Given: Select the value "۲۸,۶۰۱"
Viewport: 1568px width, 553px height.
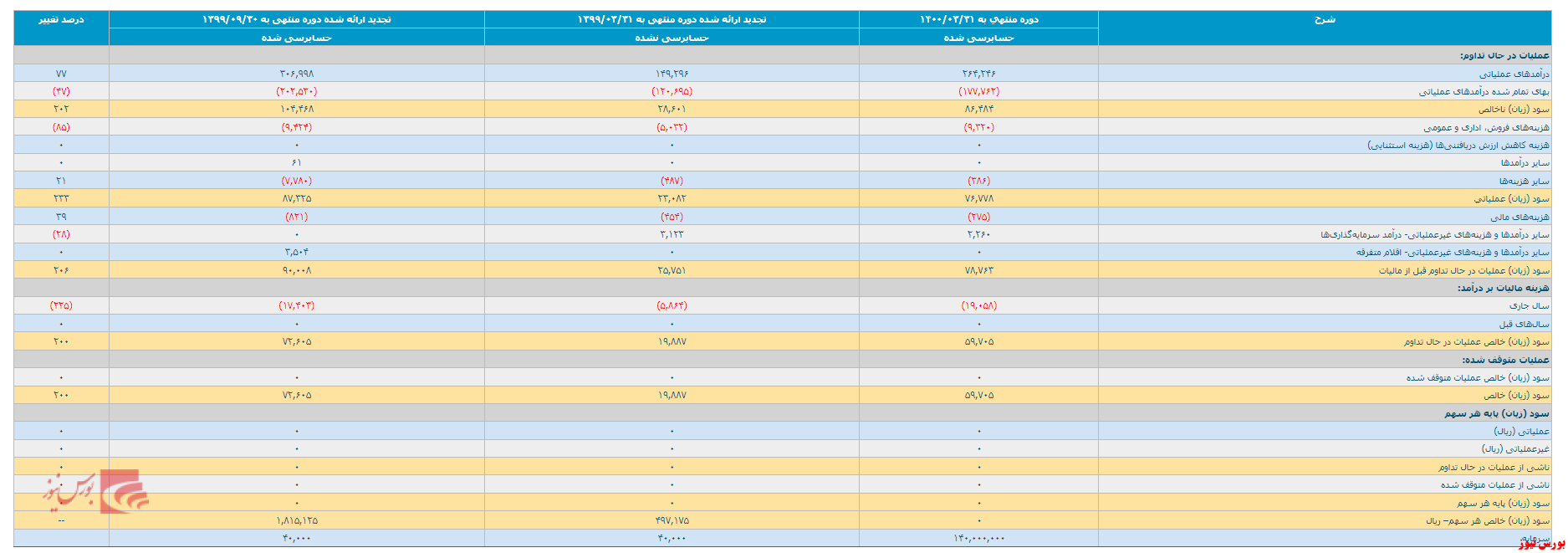Looking at the screenshot, I should (672, 109).
